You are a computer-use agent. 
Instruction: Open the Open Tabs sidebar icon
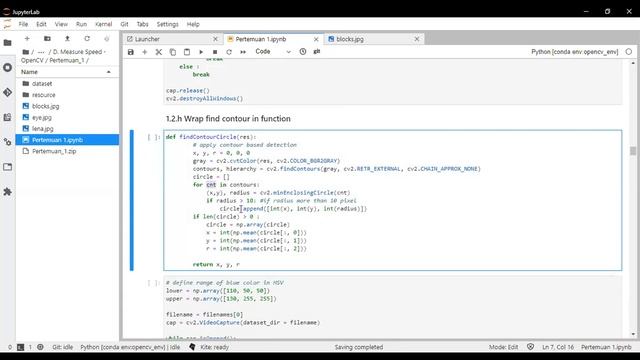pos(7,167)
